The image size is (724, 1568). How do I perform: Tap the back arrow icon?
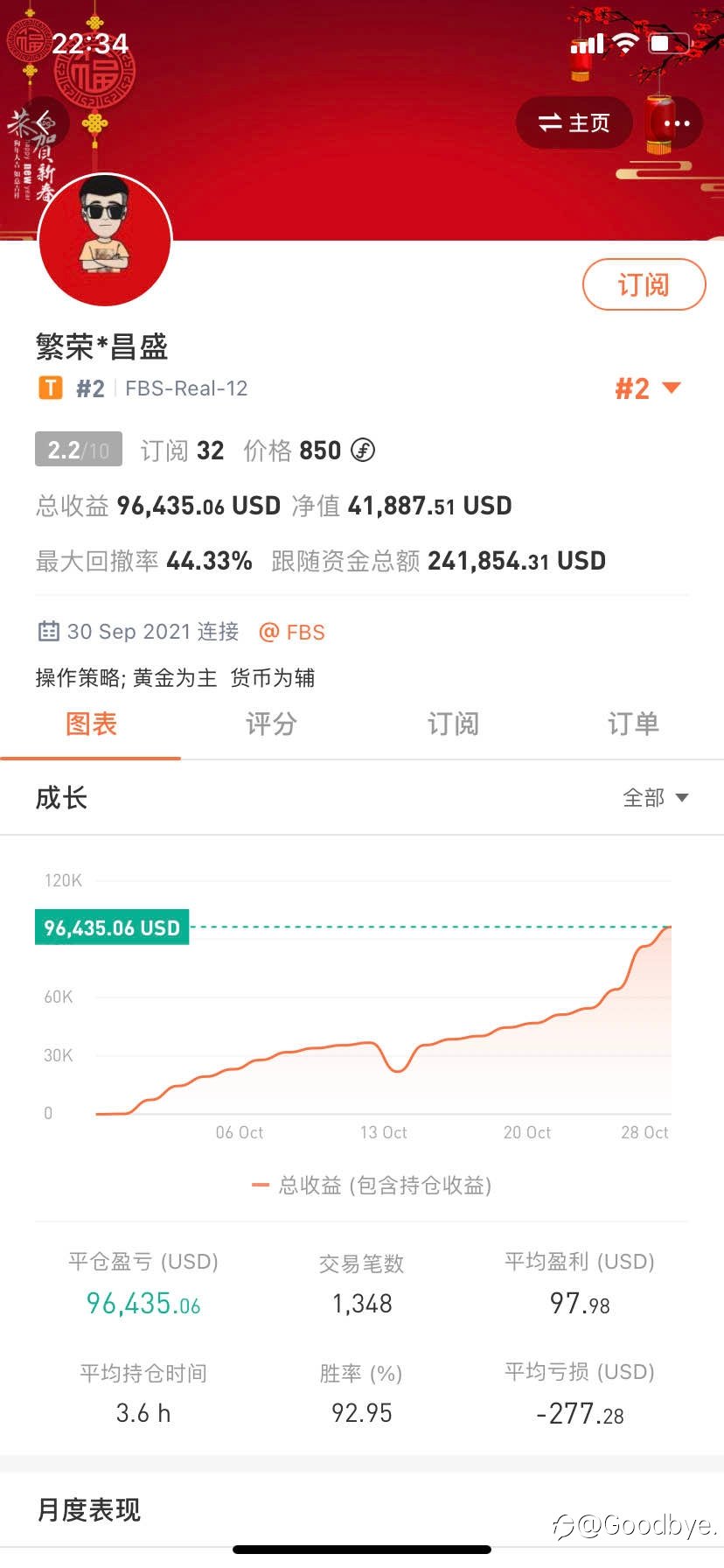click(x=44, y=122)
